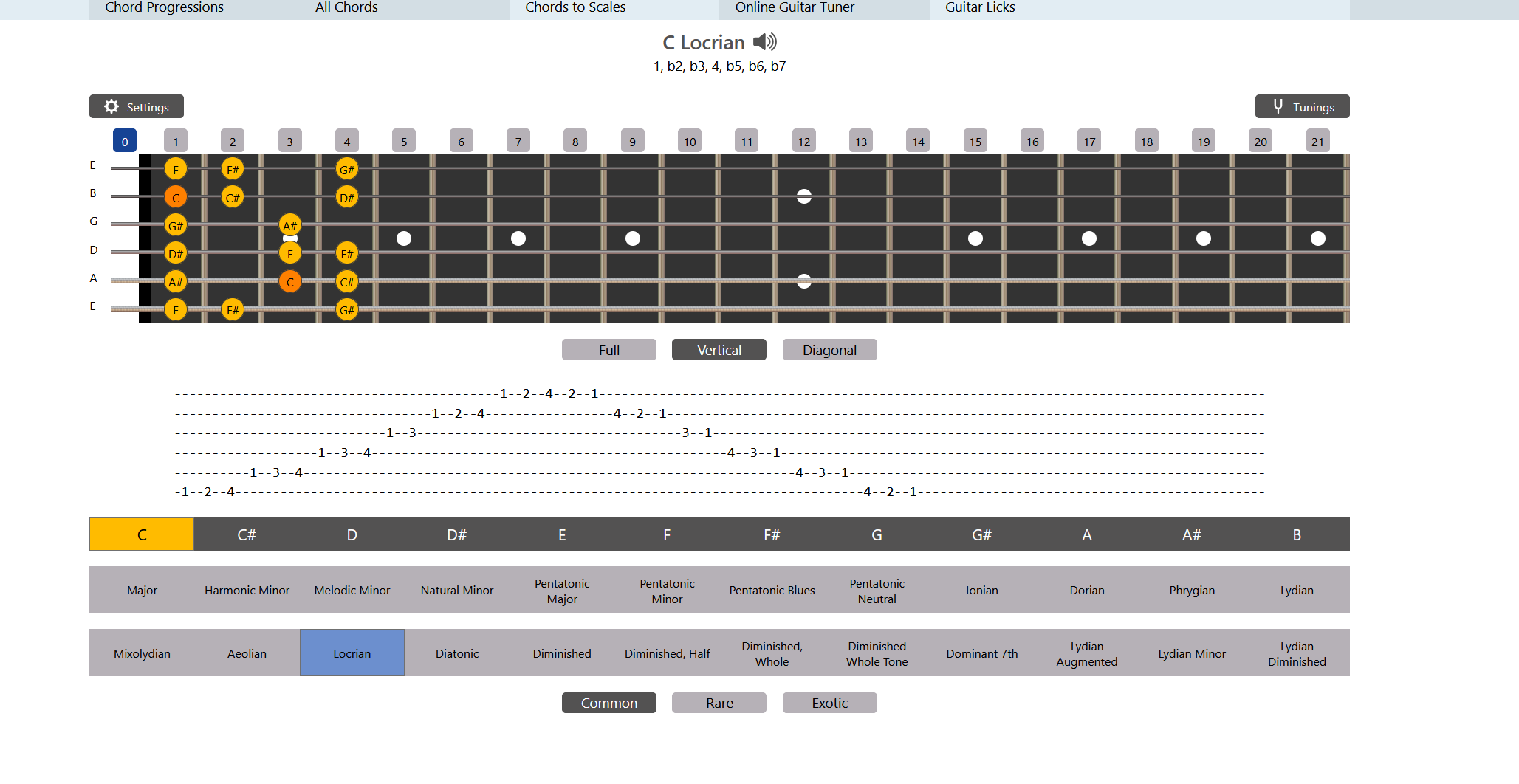This screenshot has width=1519, height=784.
Task: Choose the Melodic Minor scale
Action: pyautogui.click(x=352, y=590)
